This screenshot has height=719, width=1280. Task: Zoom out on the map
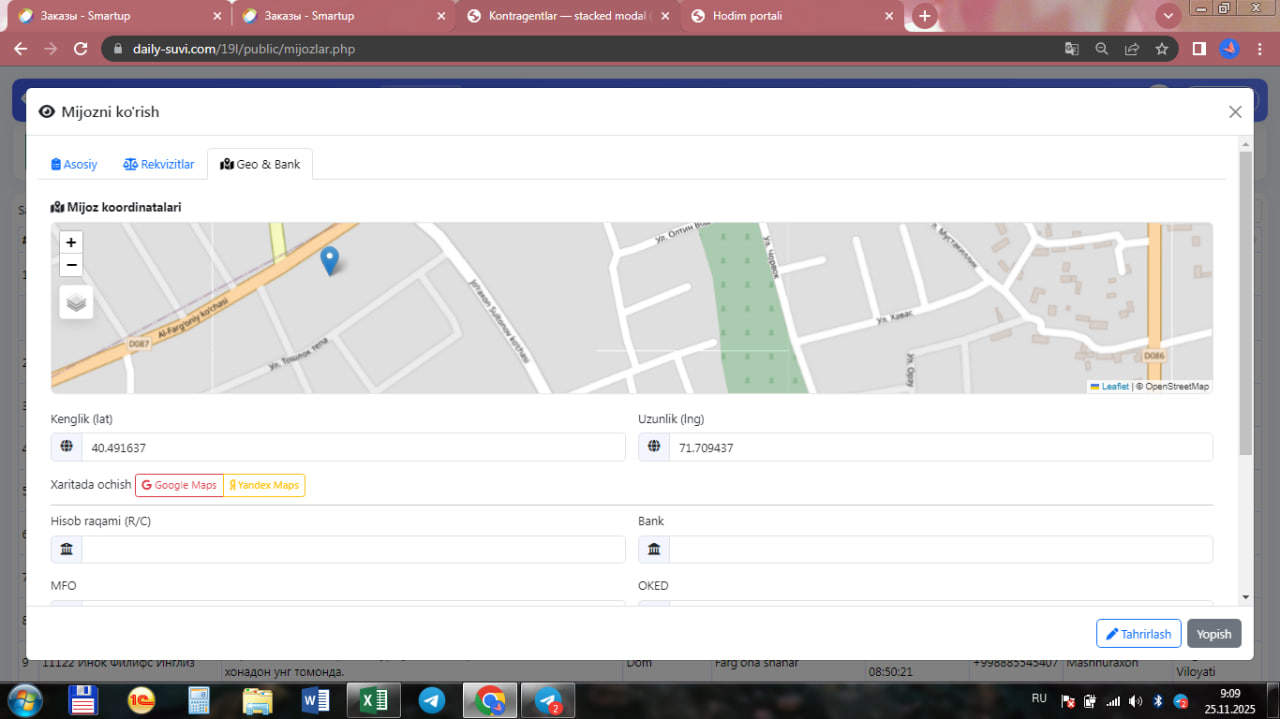(x=71, y=265)
